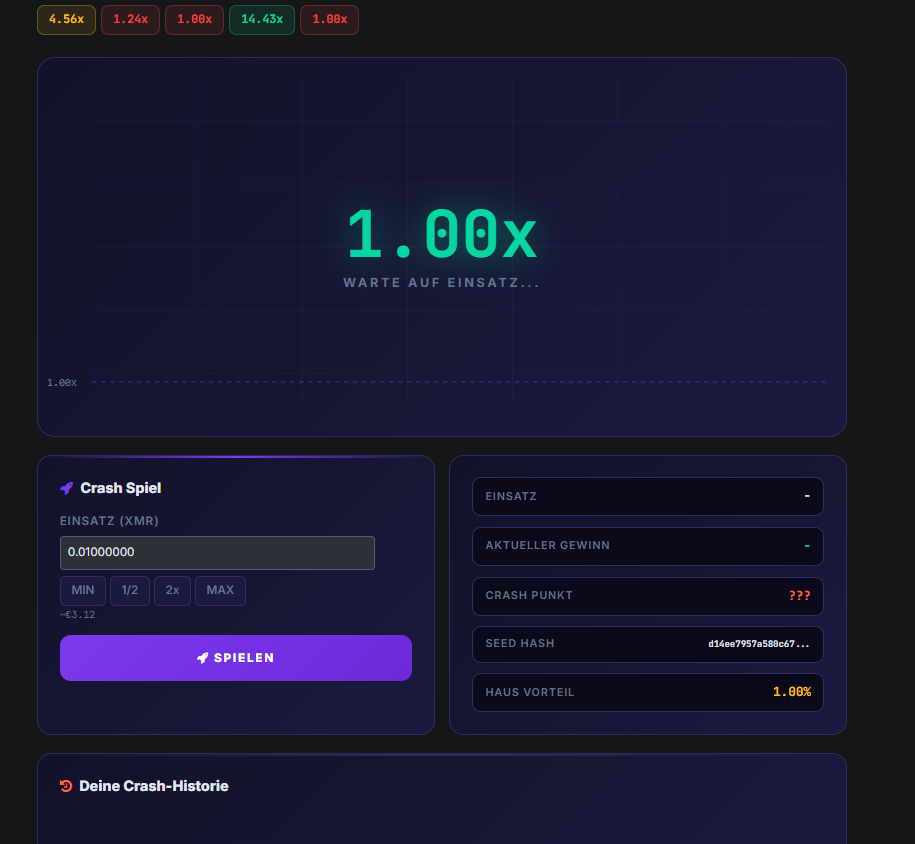Start the game with the SPIELEN button
915x844 pixels.
236,658
